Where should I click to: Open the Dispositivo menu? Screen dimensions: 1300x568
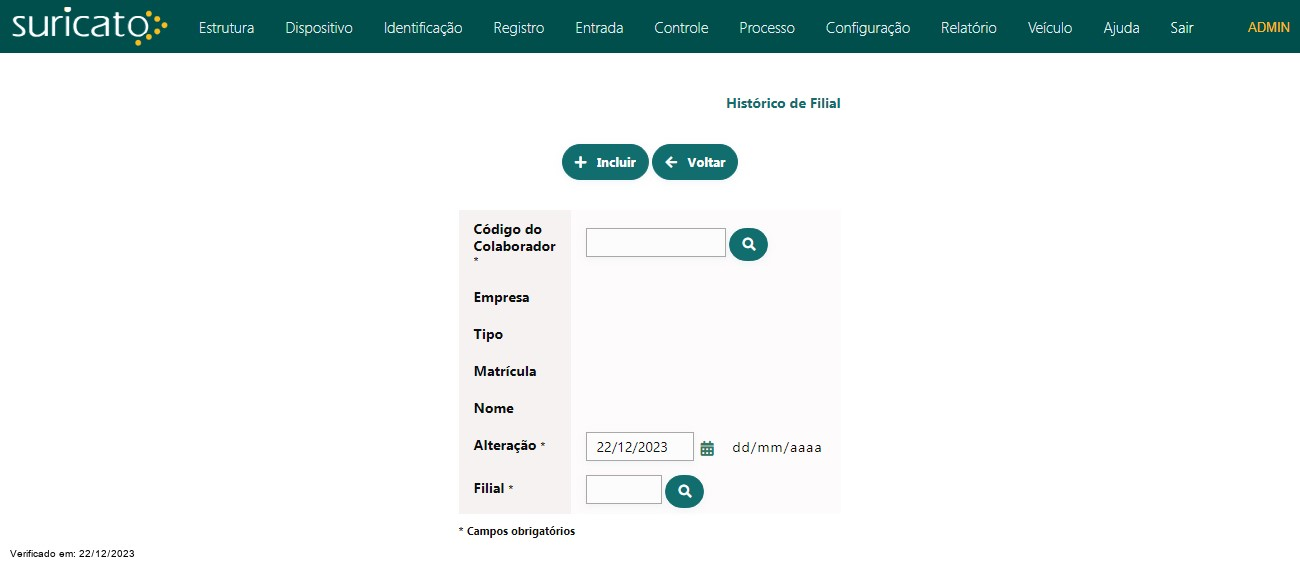point(319,28)
